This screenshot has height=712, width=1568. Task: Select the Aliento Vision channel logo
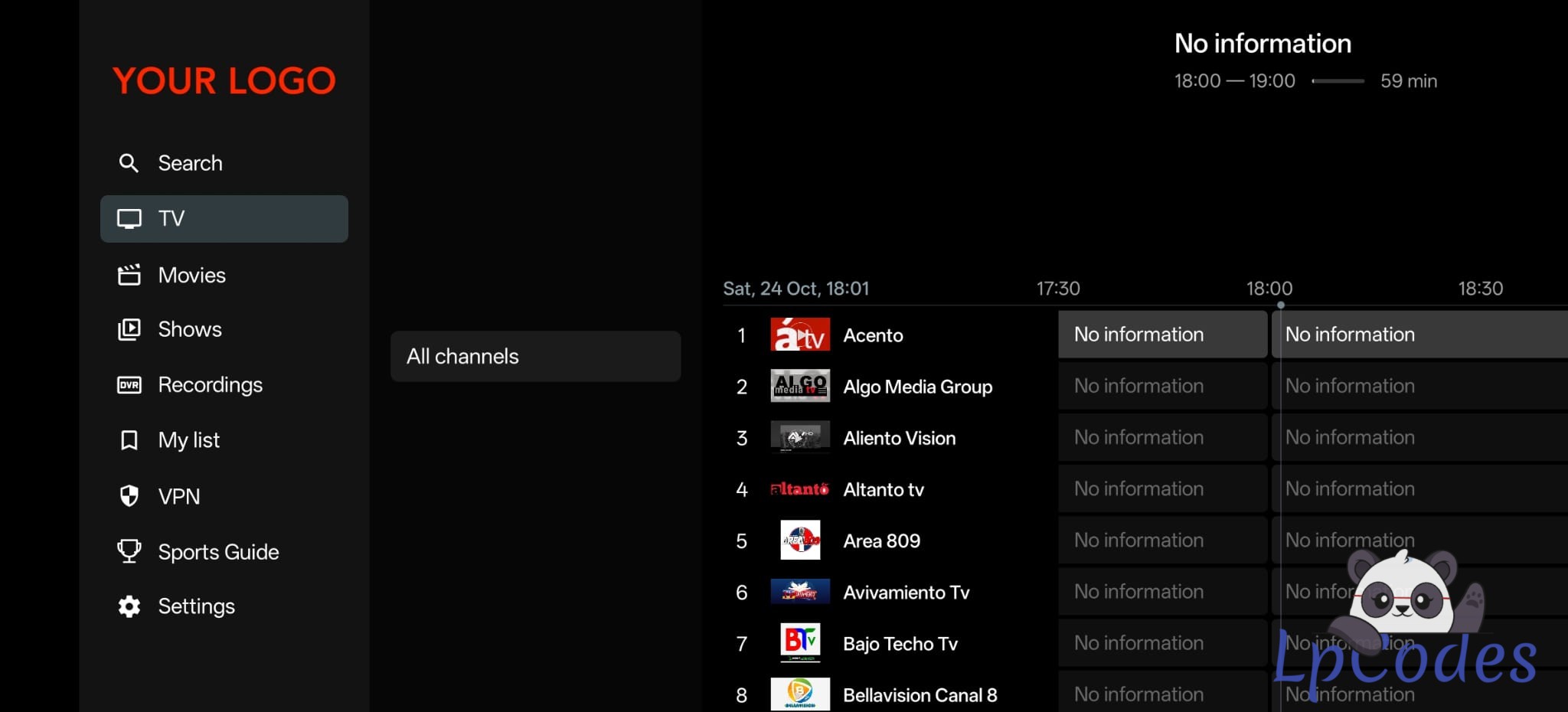(x=800, y=437)
